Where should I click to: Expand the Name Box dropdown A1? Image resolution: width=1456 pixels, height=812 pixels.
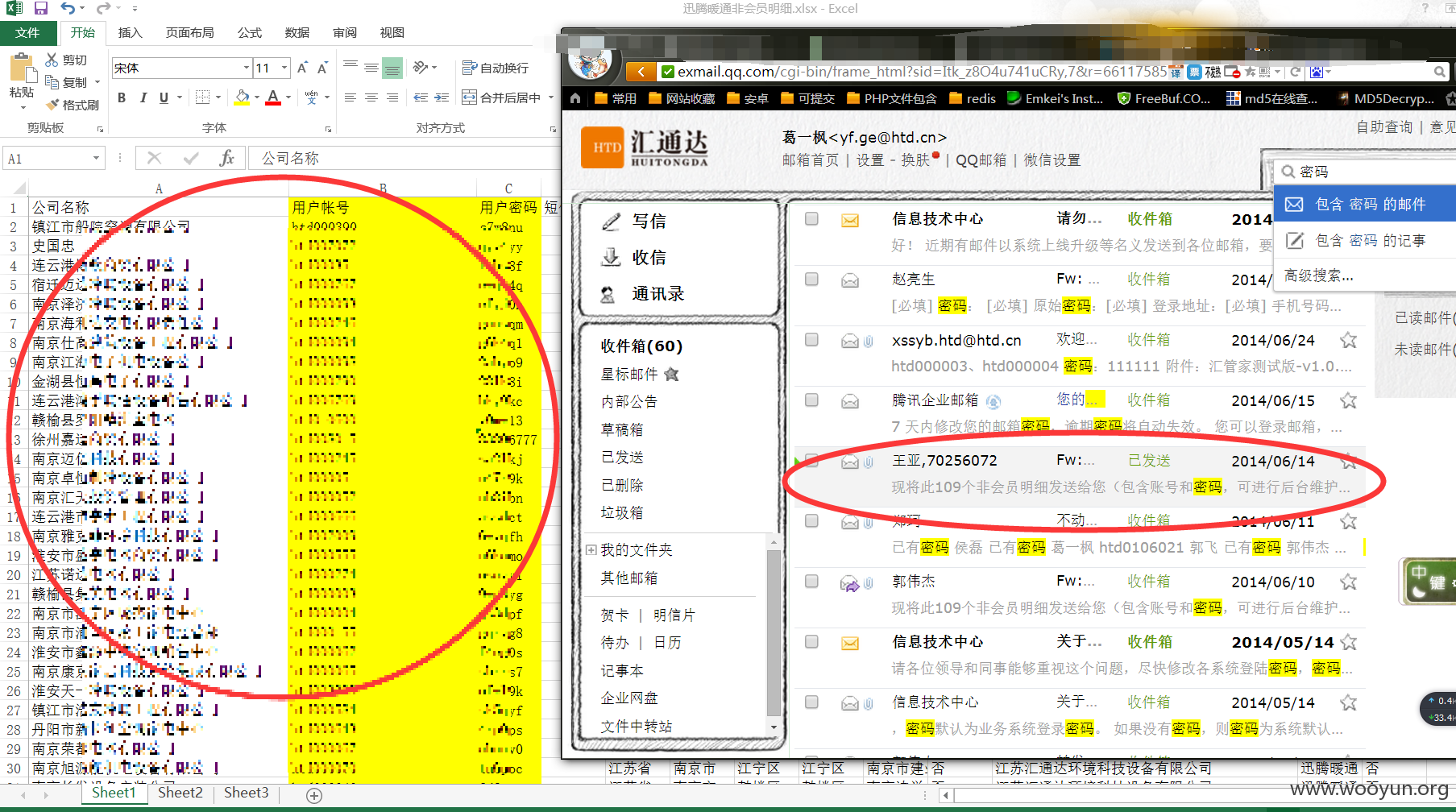pyautogui.click(x=96, y=158)
